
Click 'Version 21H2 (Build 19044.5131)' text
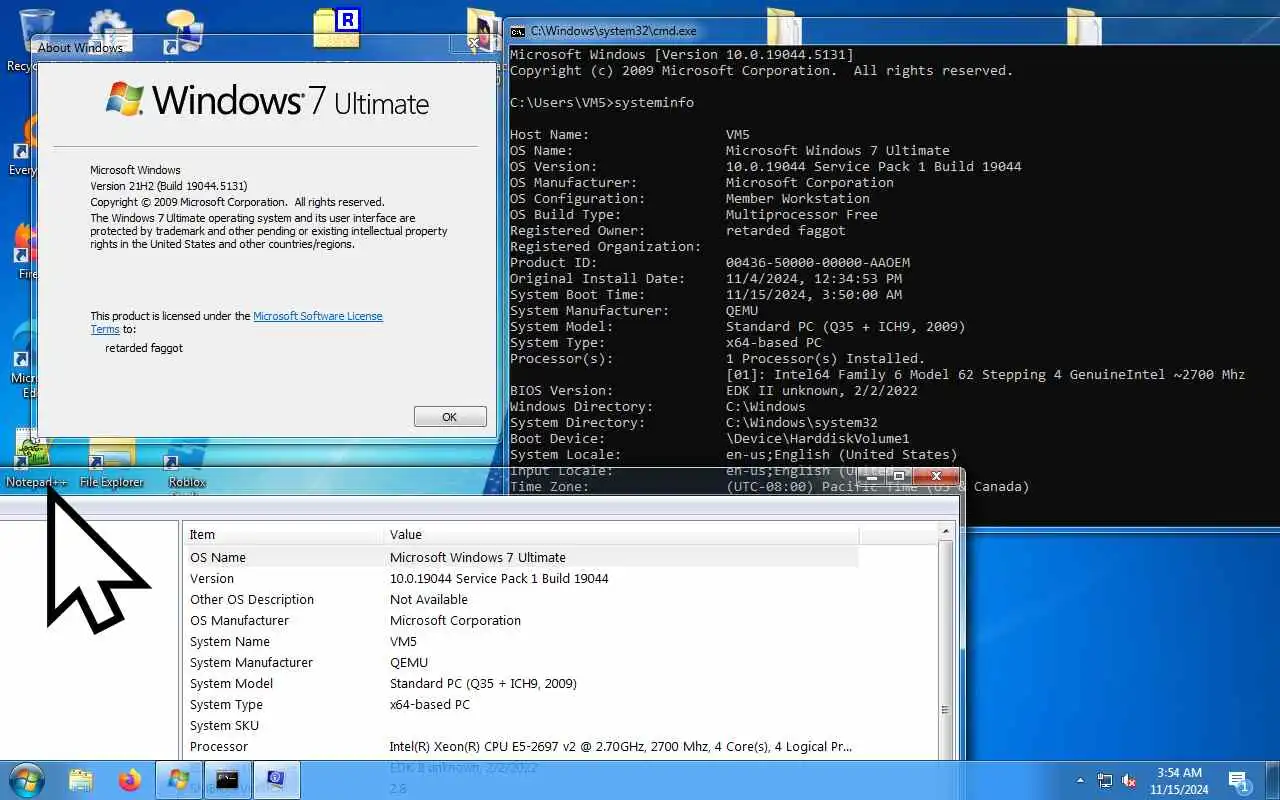click(169, 186)
